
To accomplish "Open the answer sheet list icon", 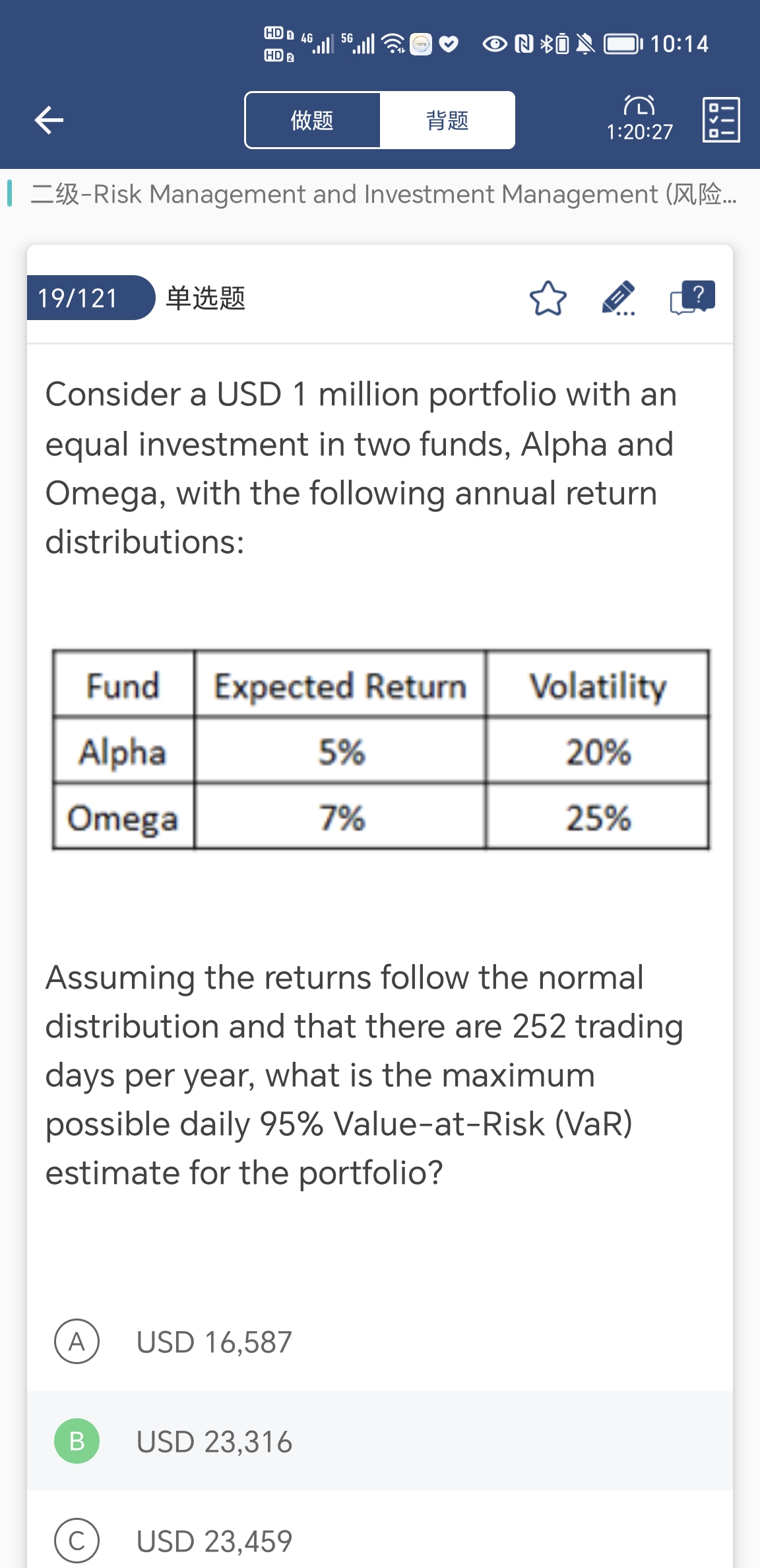I will point(721,120).
